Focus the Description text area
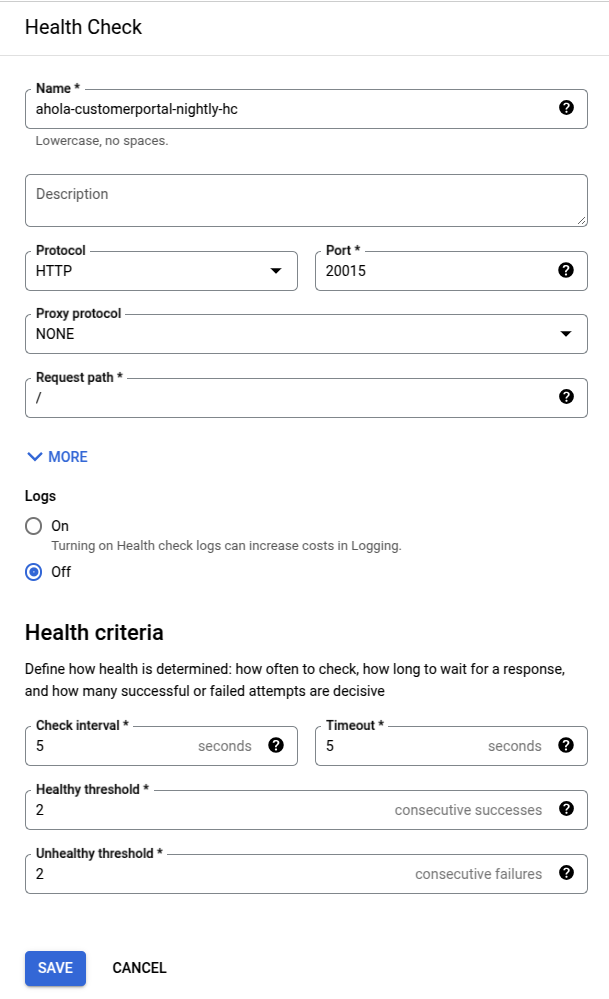 [306, 201]
